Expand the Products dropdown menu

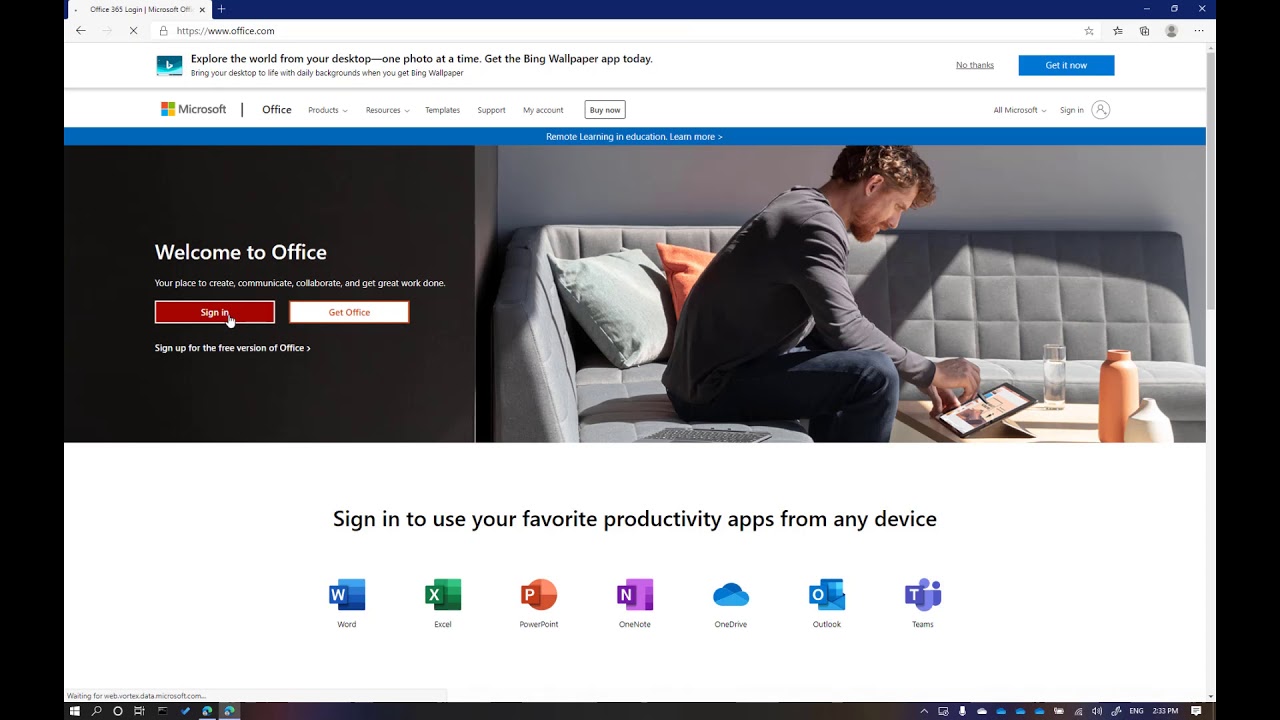tap(328, 110)
